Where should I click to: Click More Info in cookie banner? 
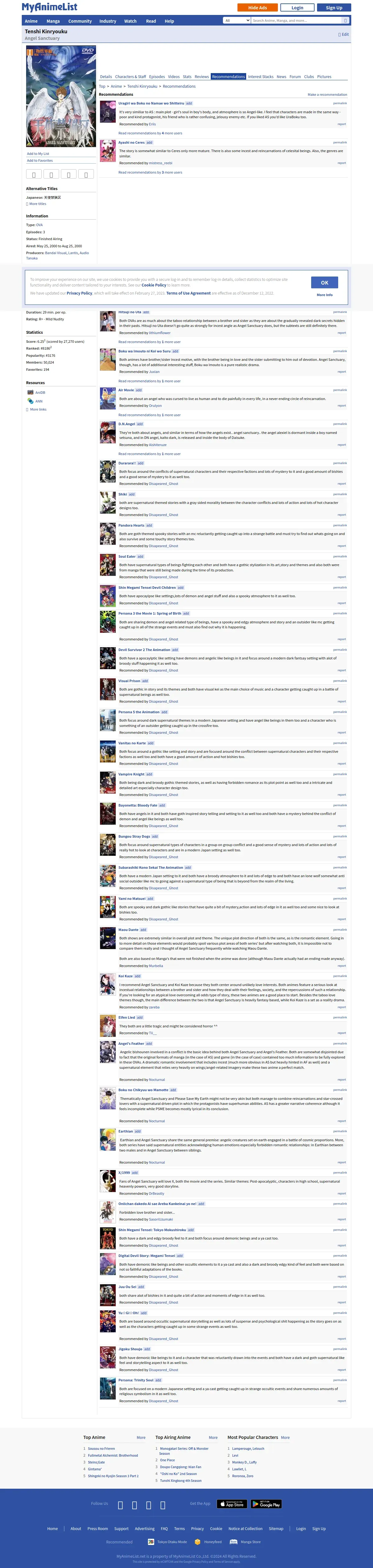324,295
